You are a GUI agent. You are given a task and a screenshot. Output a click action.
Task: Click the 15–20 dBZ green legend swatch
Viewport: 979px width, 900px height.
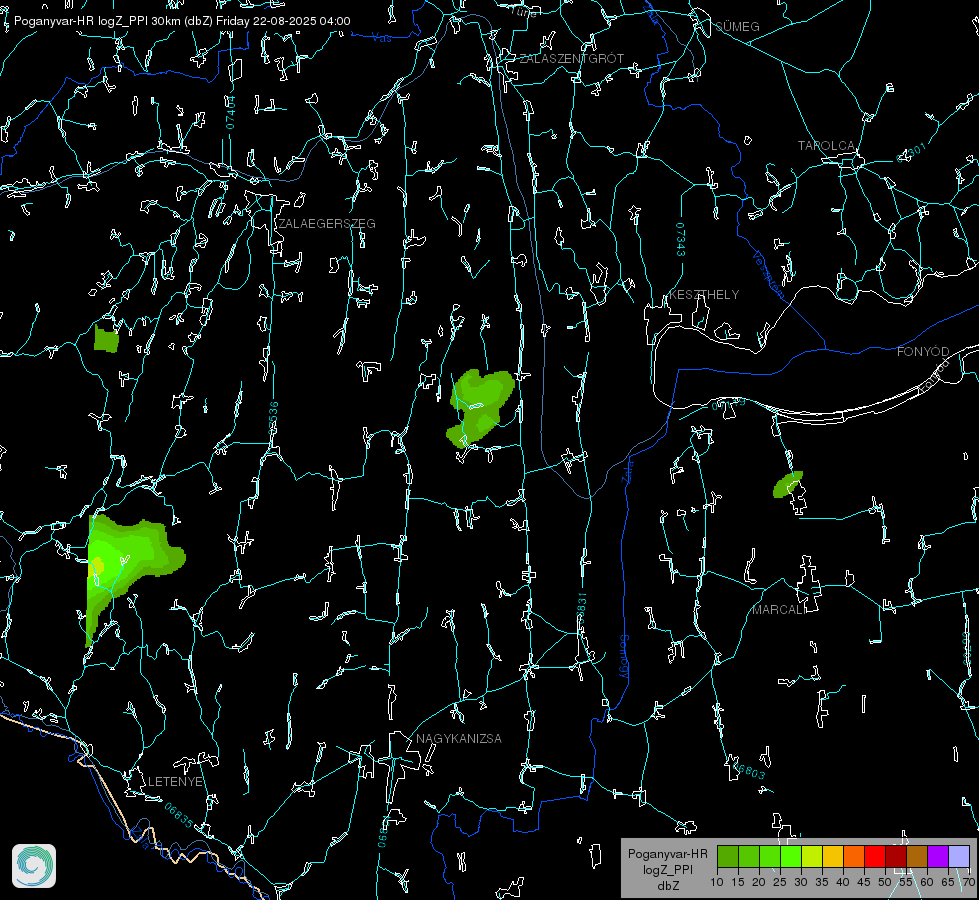pos(749,856)
